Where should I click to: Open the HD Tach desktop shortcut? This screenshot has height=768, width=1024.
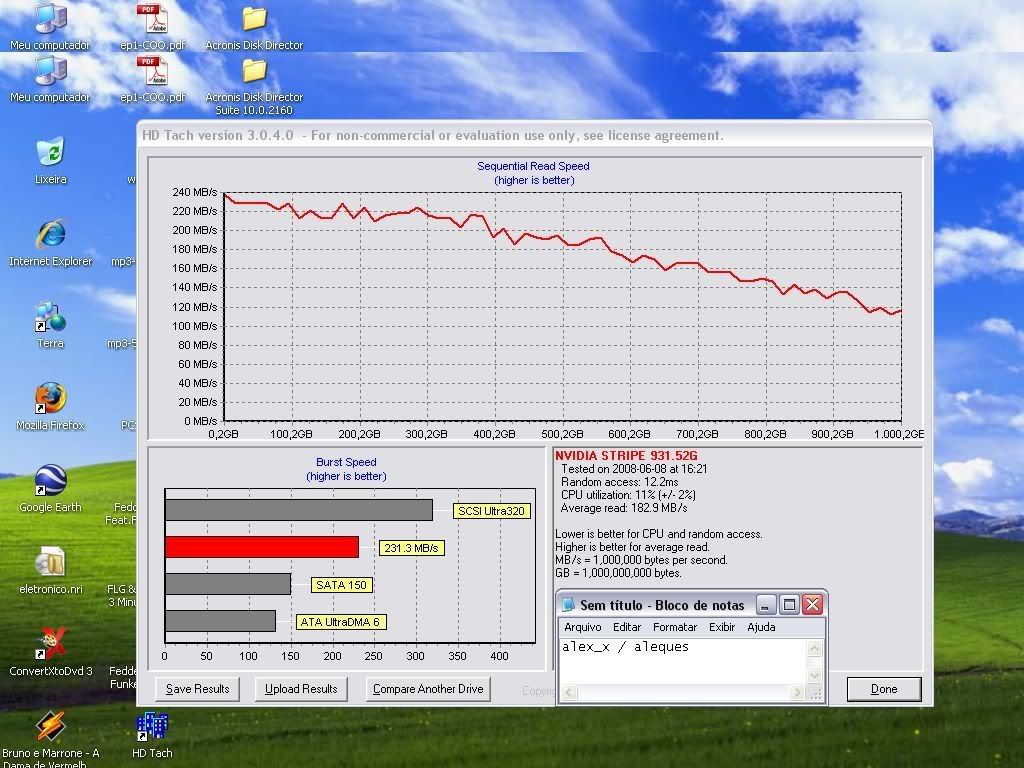[152, 727]
